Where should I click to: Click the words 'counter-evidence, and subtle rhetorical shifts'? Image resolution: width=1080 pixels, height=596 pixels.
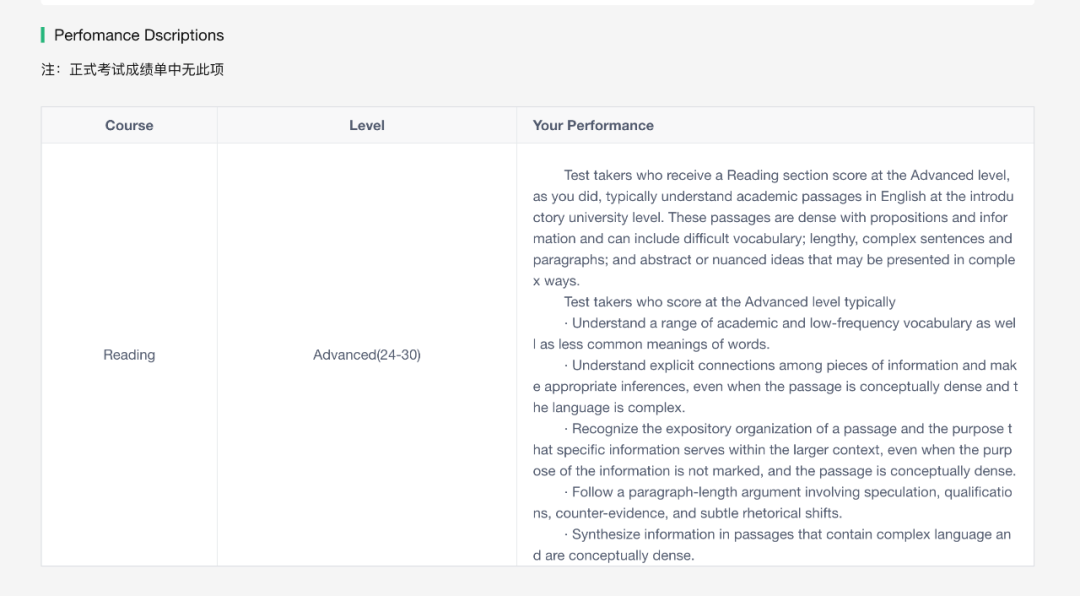[x=699, y=513]
